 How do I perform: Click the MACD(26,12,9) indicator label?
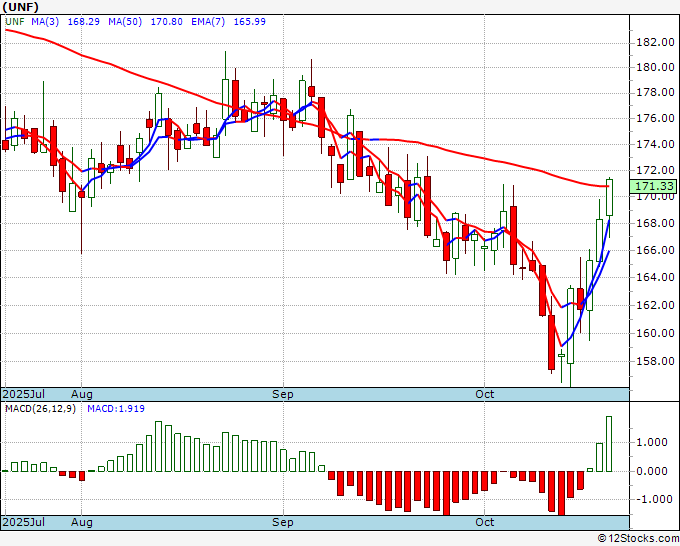[x=40, y=409]
